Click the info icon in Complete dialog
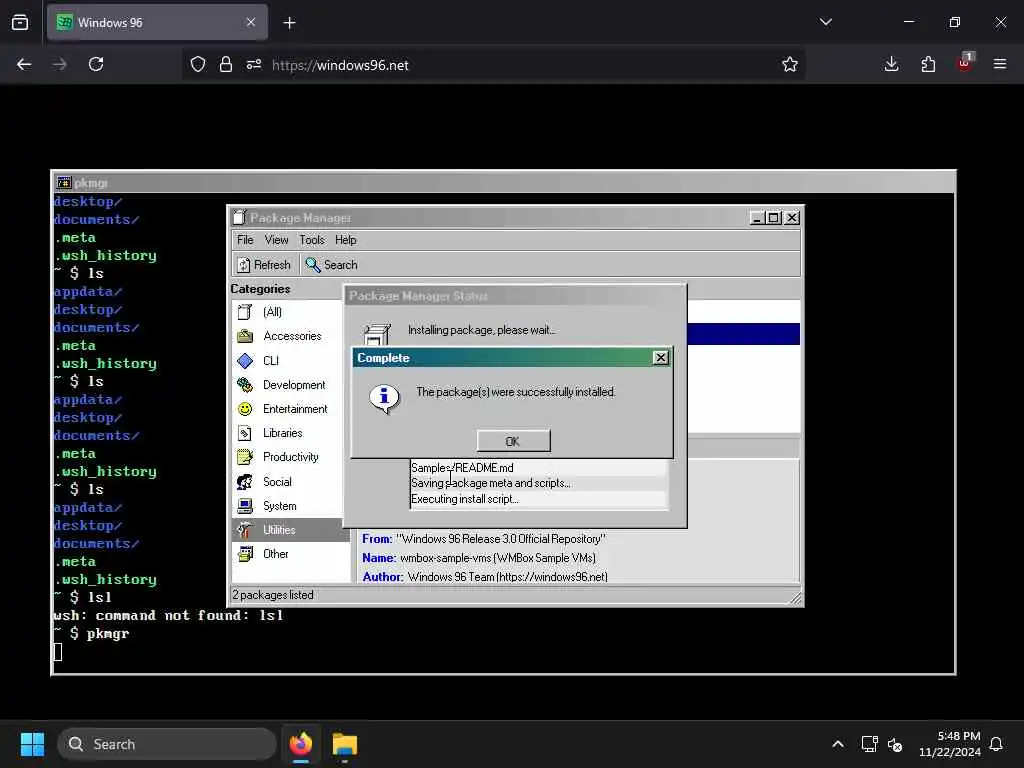The height and width of the screenshot is (768, 1024). [384, 398]
